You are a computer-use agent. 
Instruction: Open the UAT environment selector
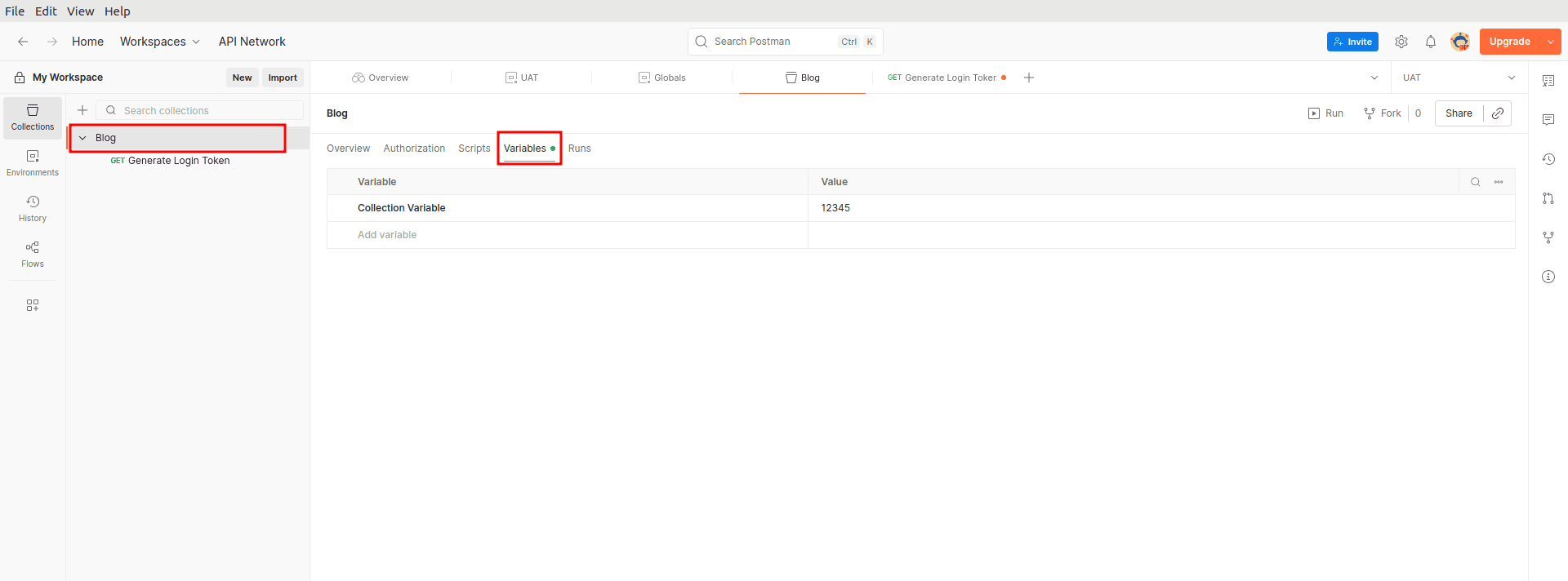1459,78
